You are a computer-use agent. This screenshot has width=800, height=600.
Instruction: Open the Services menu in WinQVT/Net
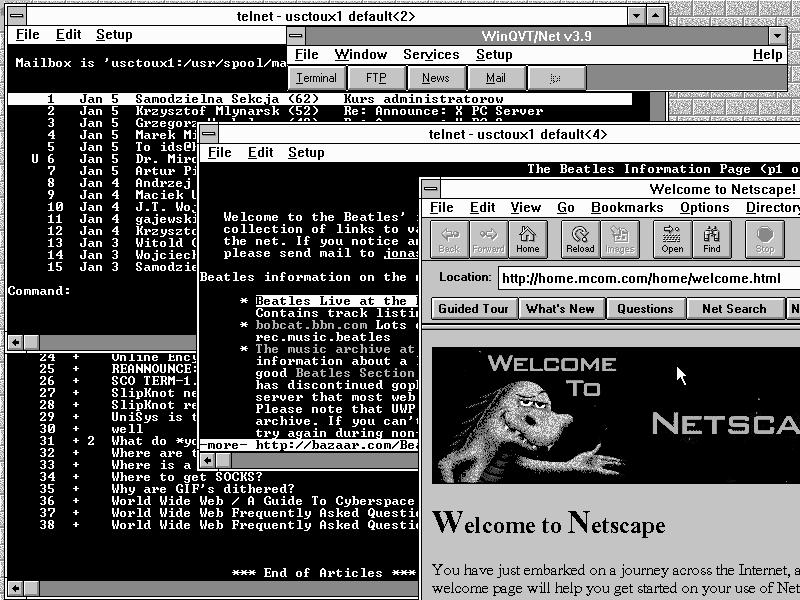pyautogui.click(x=431, y=55)
